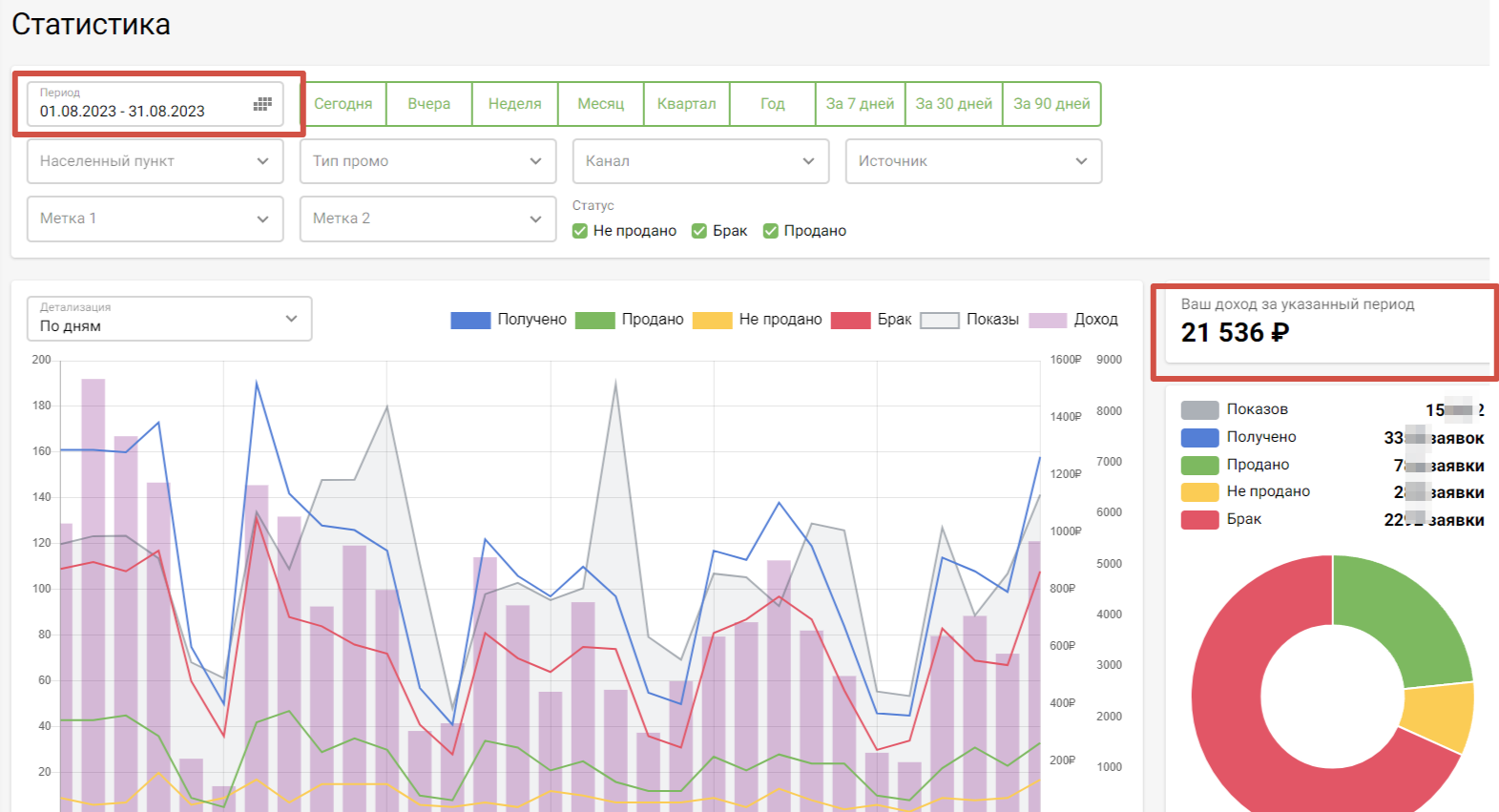1499x812 pixels.
Task: Uncheck the Продано status checkbox
Action: [x=771, y=231]
